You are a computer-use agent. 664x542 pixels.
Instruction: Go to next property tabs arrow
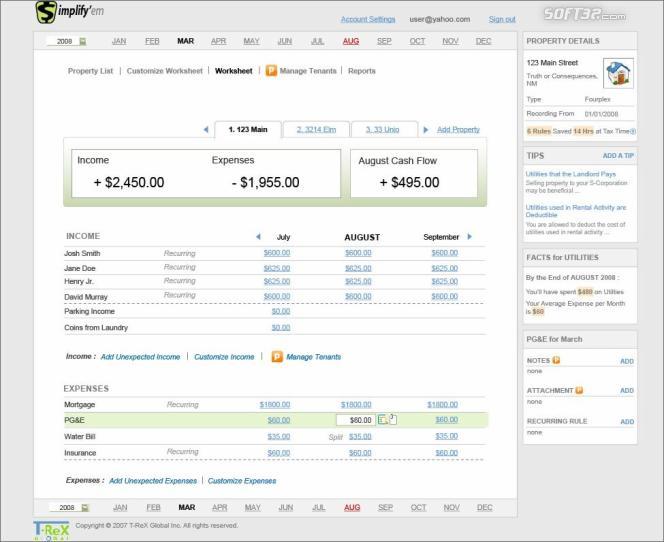[426, 130]
